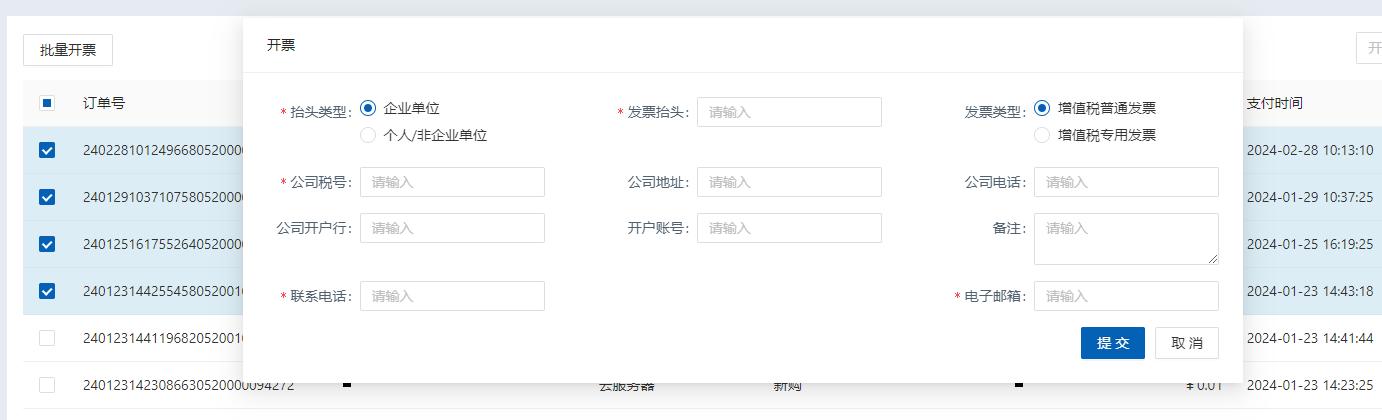Click the 开户账号 input field
The image size is (1382, 420).
789,228
